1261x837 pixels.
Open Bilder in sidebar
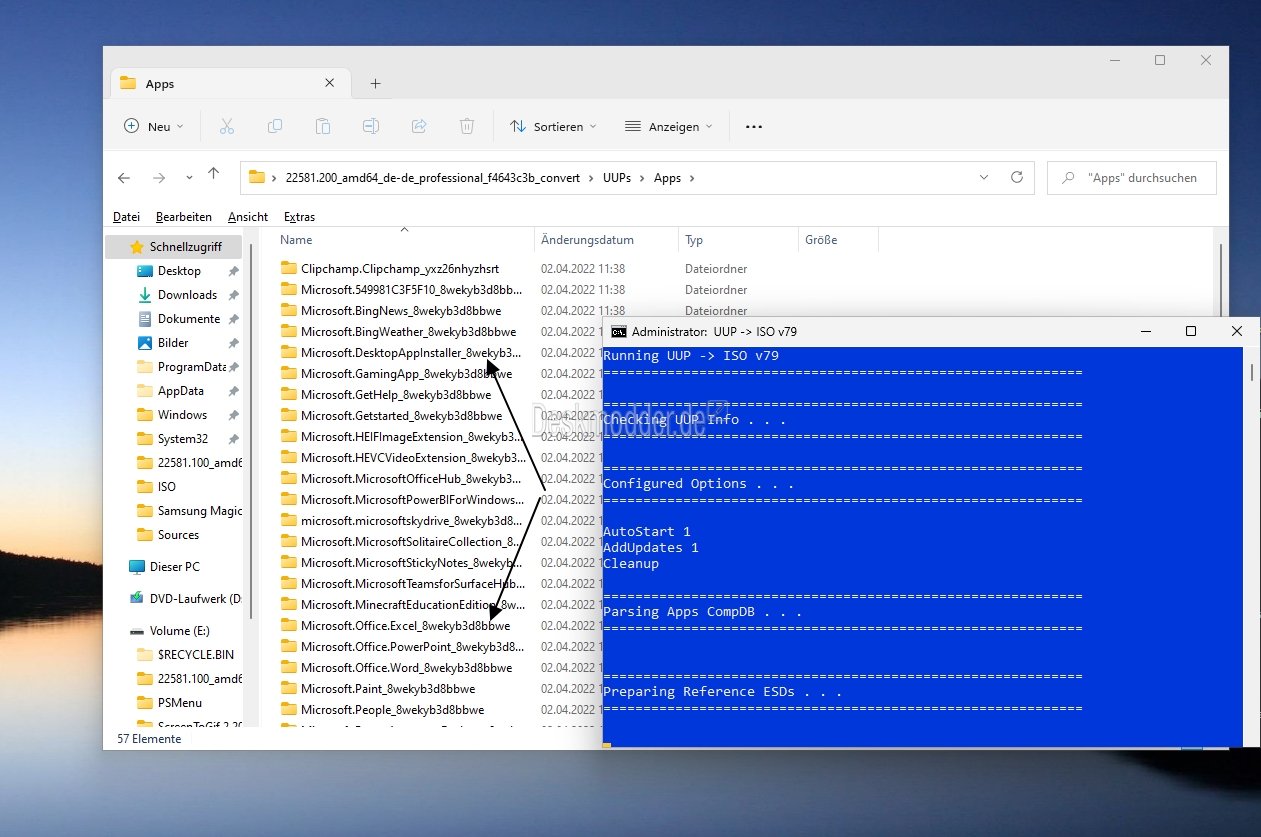click(x=173, y=343)
